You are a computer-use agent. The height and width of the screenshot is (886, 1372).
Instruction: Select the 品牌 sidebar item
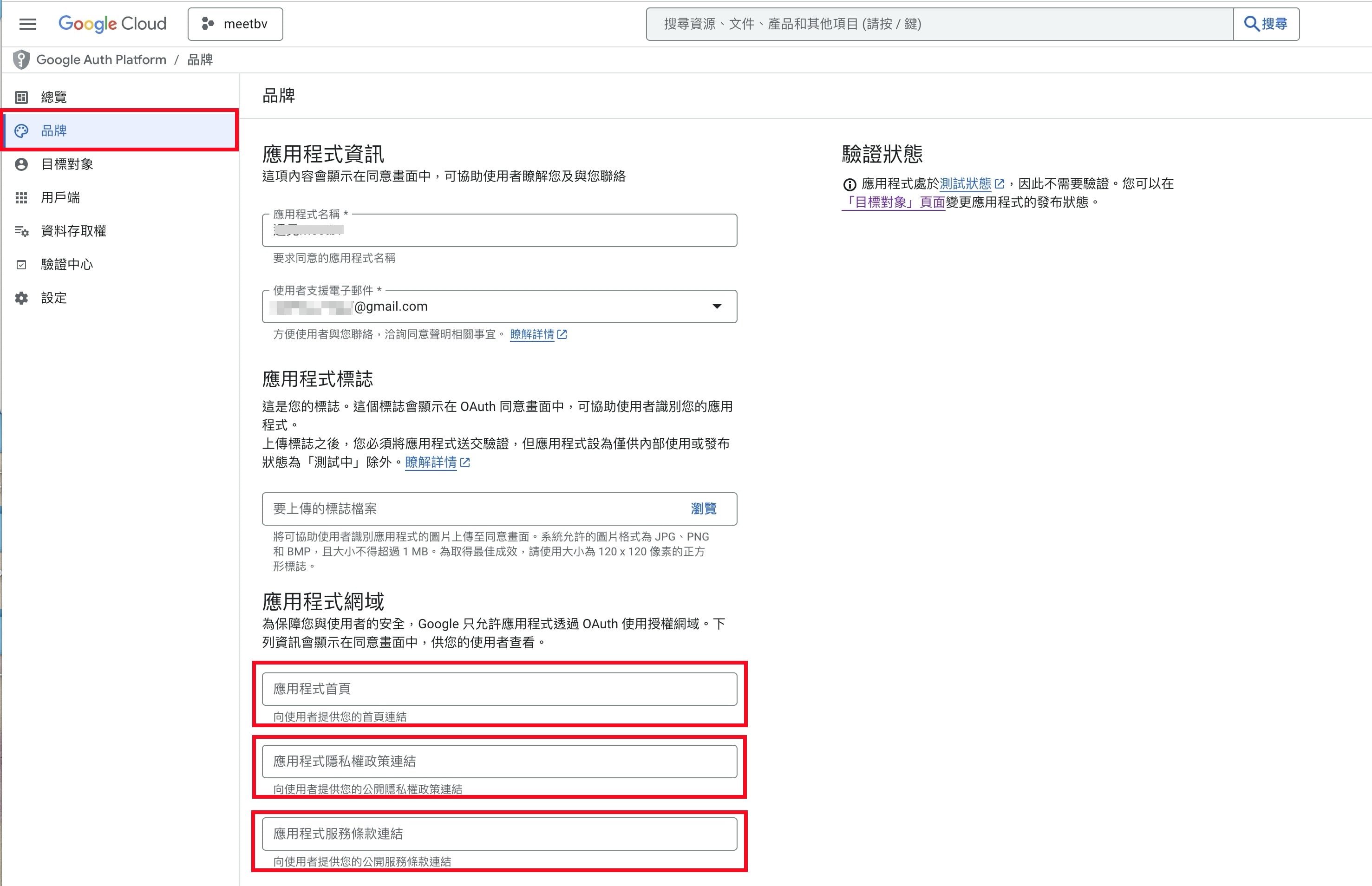(120, 130)
